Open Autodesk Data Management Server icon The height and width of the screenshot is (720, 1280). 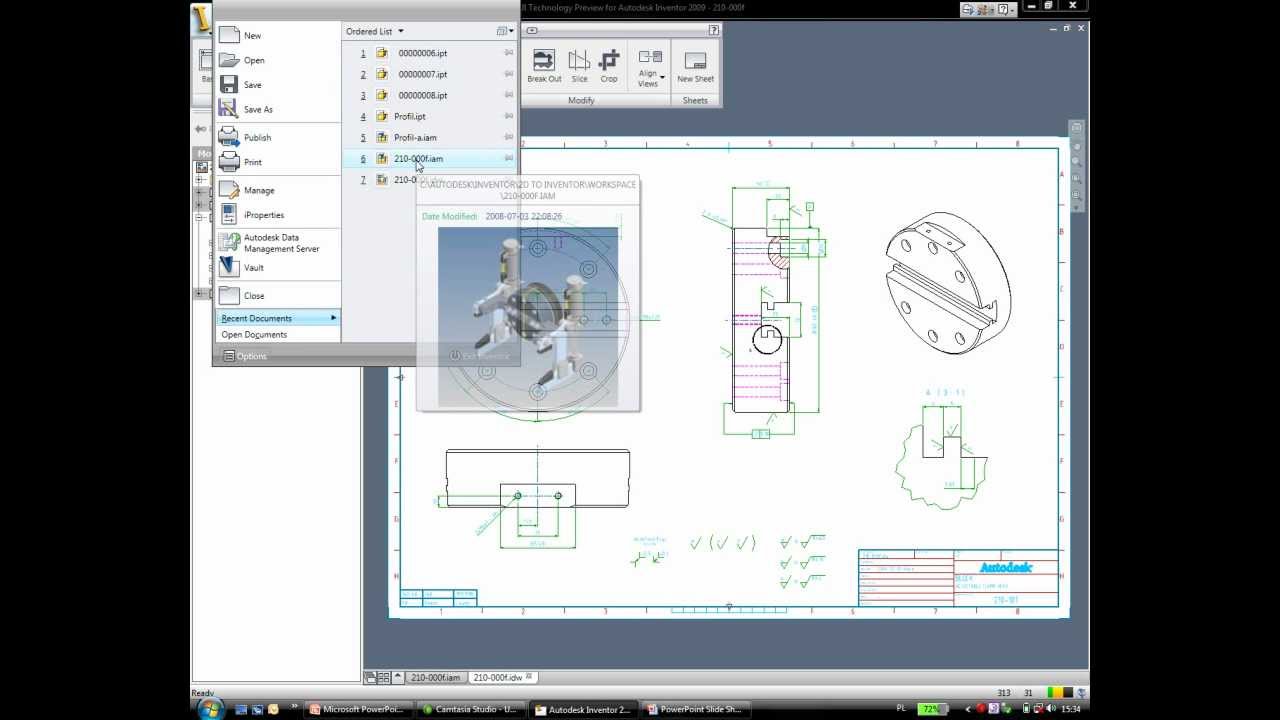(229, 242)
